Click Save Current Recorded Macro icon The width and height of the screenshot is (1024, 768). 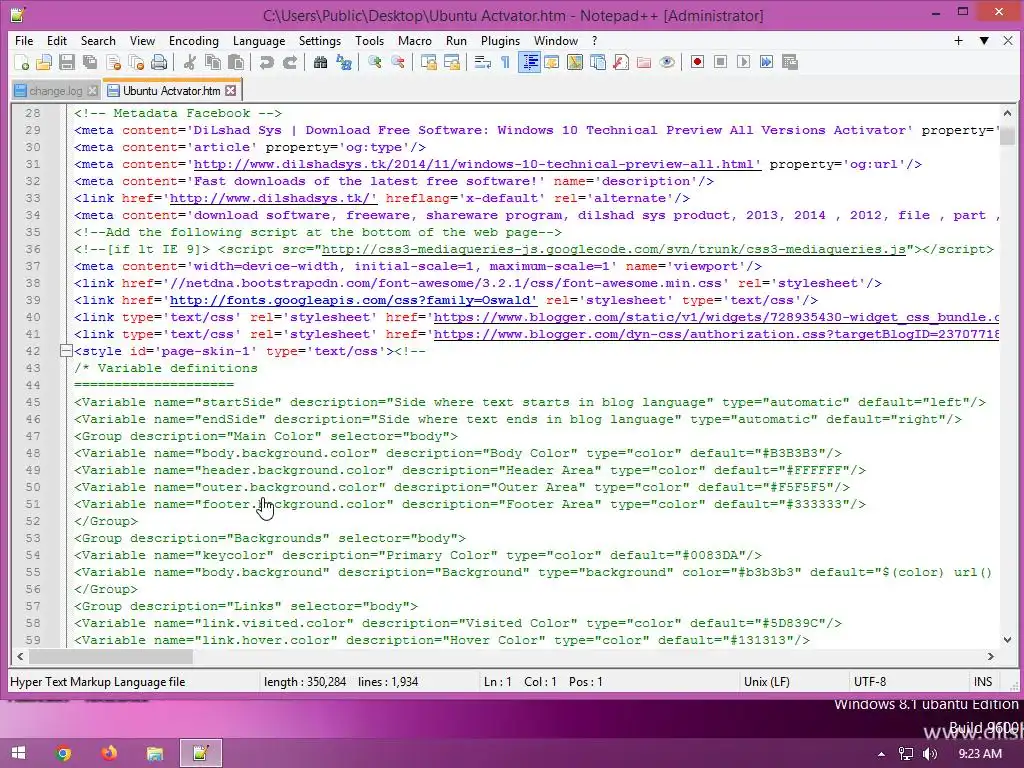tap(790, 62)
